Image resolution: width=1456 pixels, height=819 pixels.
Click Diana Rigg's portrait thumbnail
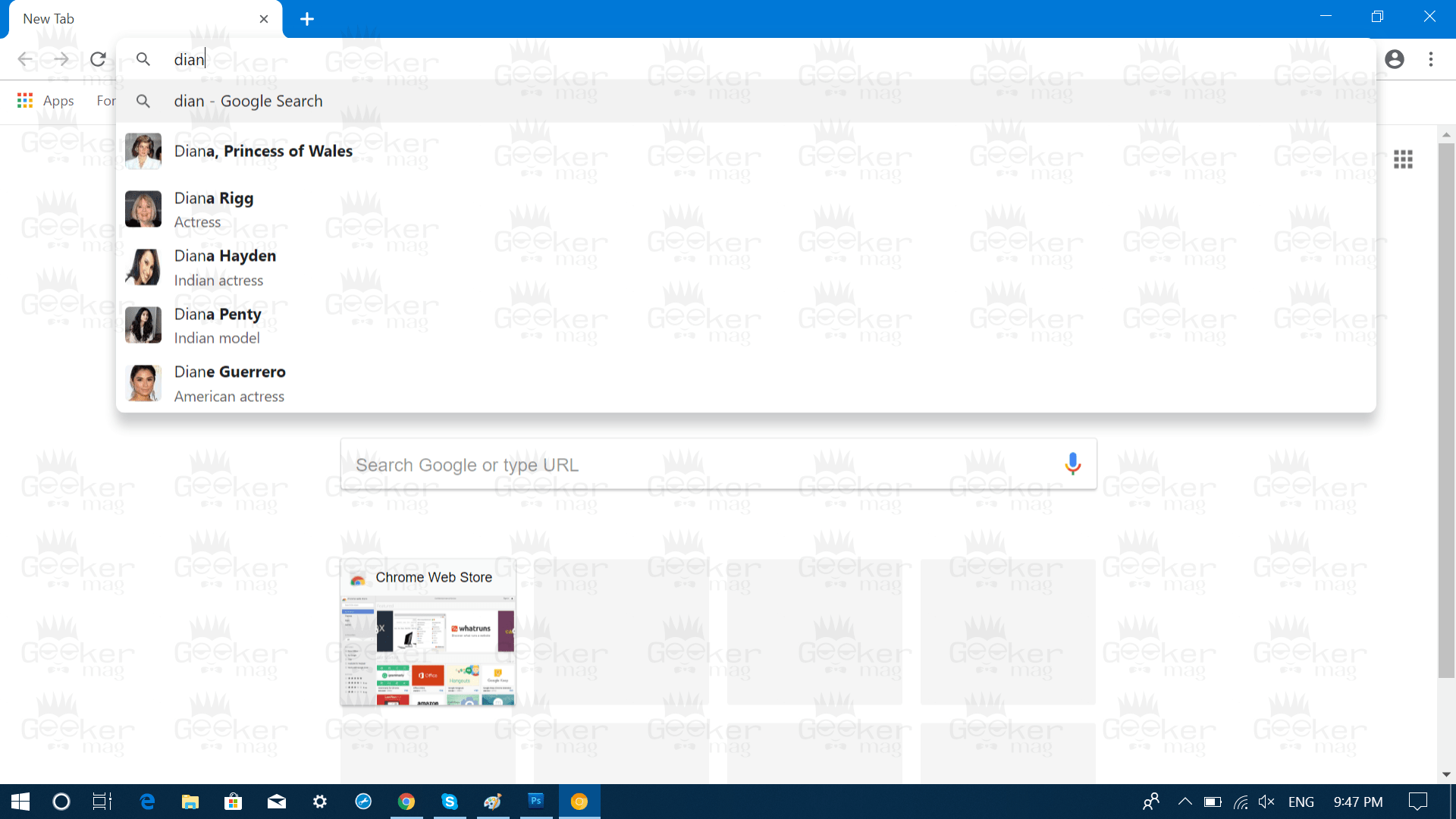[x=143, y=209]
